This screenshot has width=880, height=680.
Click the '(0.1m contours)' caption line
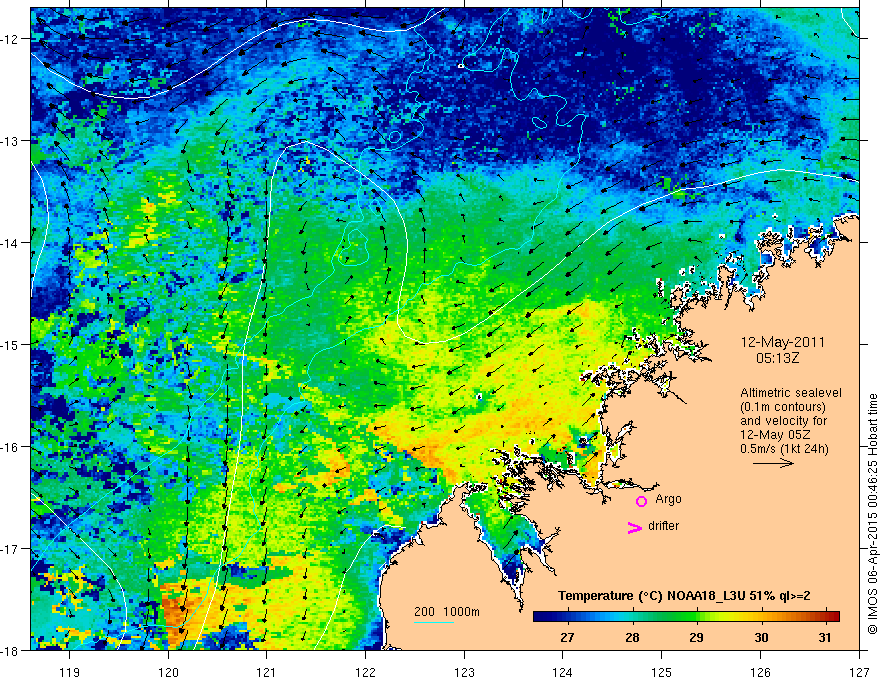[783, 407]
